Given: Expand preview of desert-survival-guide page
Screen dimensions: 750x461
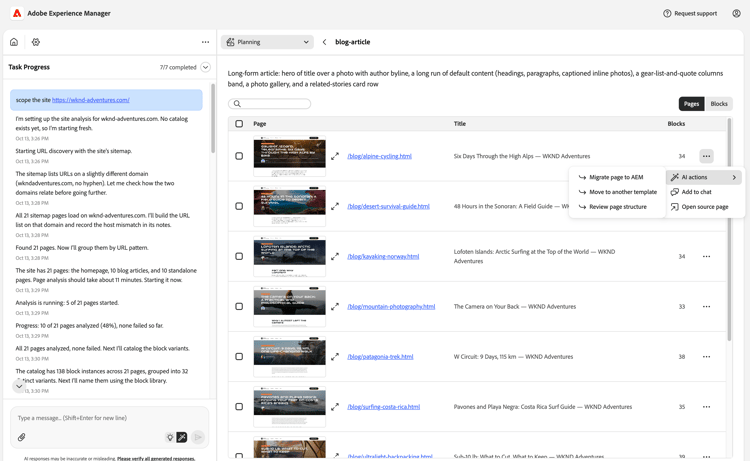Looking at the screenshot, I should click(335, 206).
